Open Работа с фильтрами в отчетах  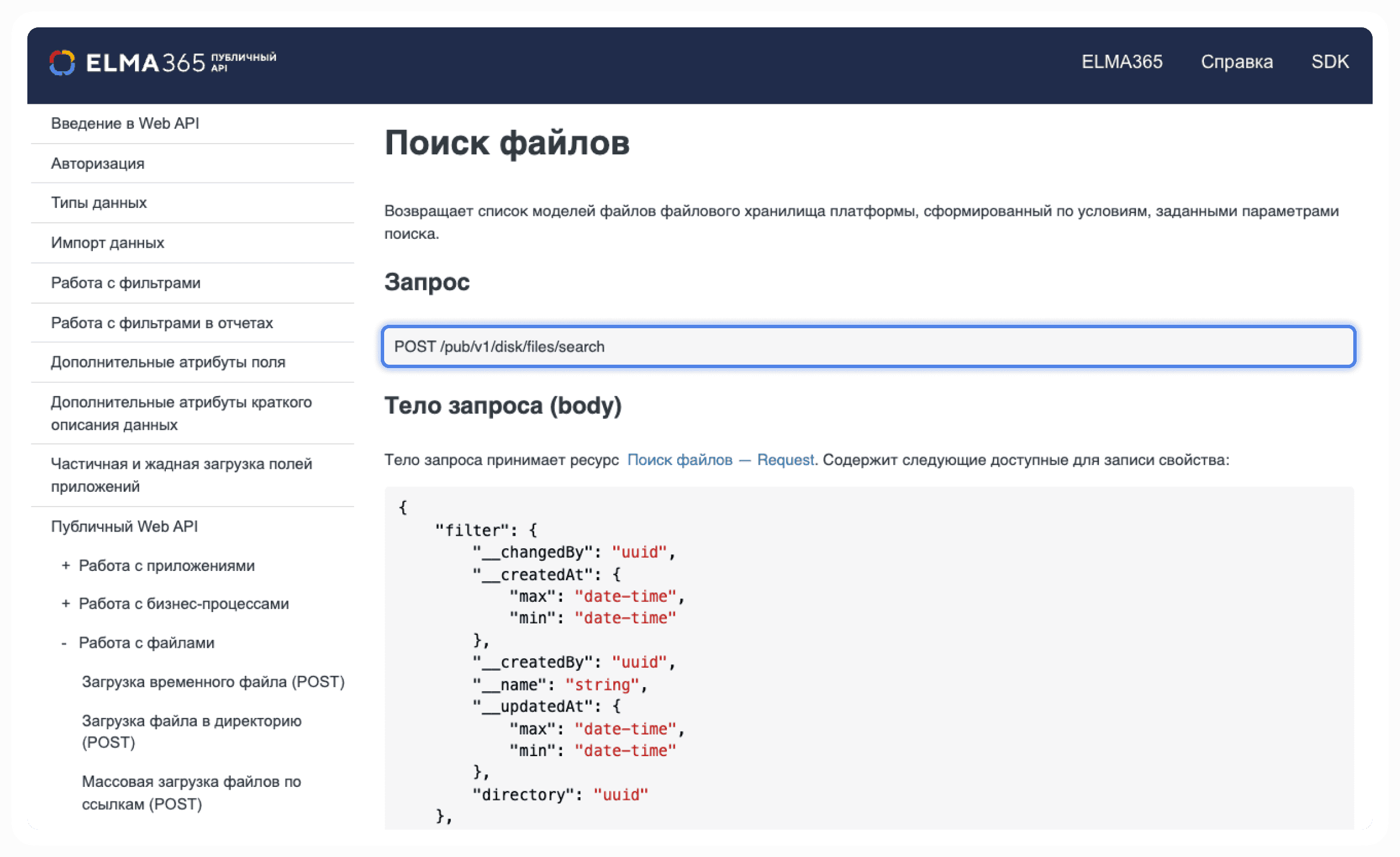162,323
